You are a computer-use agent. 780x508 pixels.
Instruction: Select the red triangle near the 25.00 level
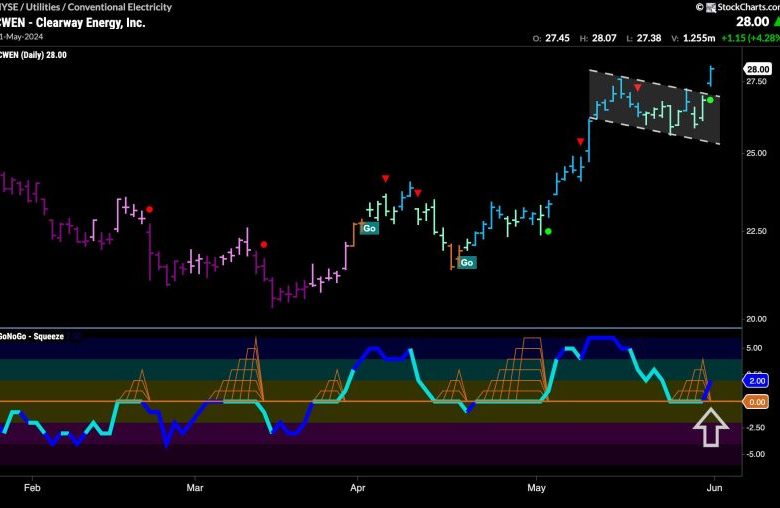pos(580,142)
